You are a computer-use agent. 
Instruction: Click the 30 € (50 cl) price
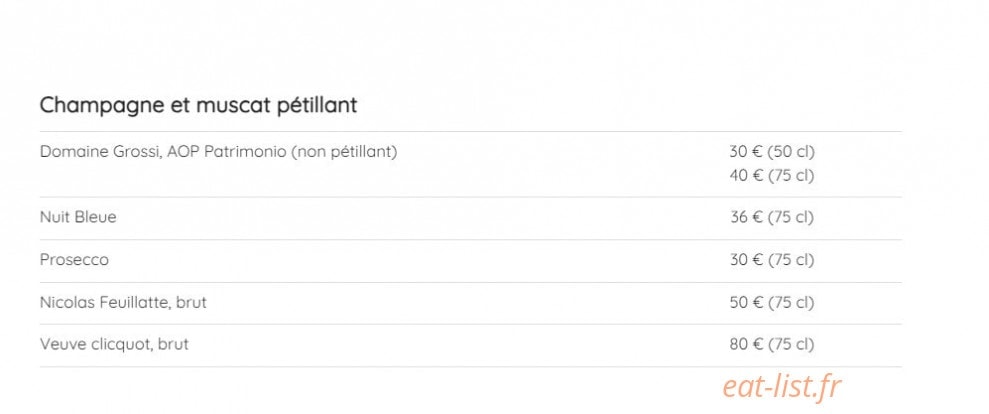point(772,152)
